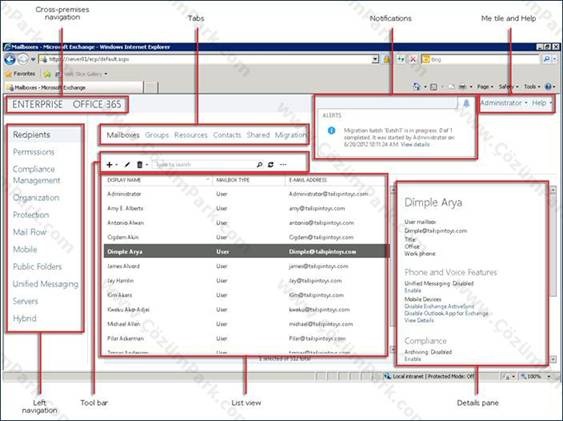Open Organization in left navigation
This screenshot has width=563, height=421.
click(36, 198)
